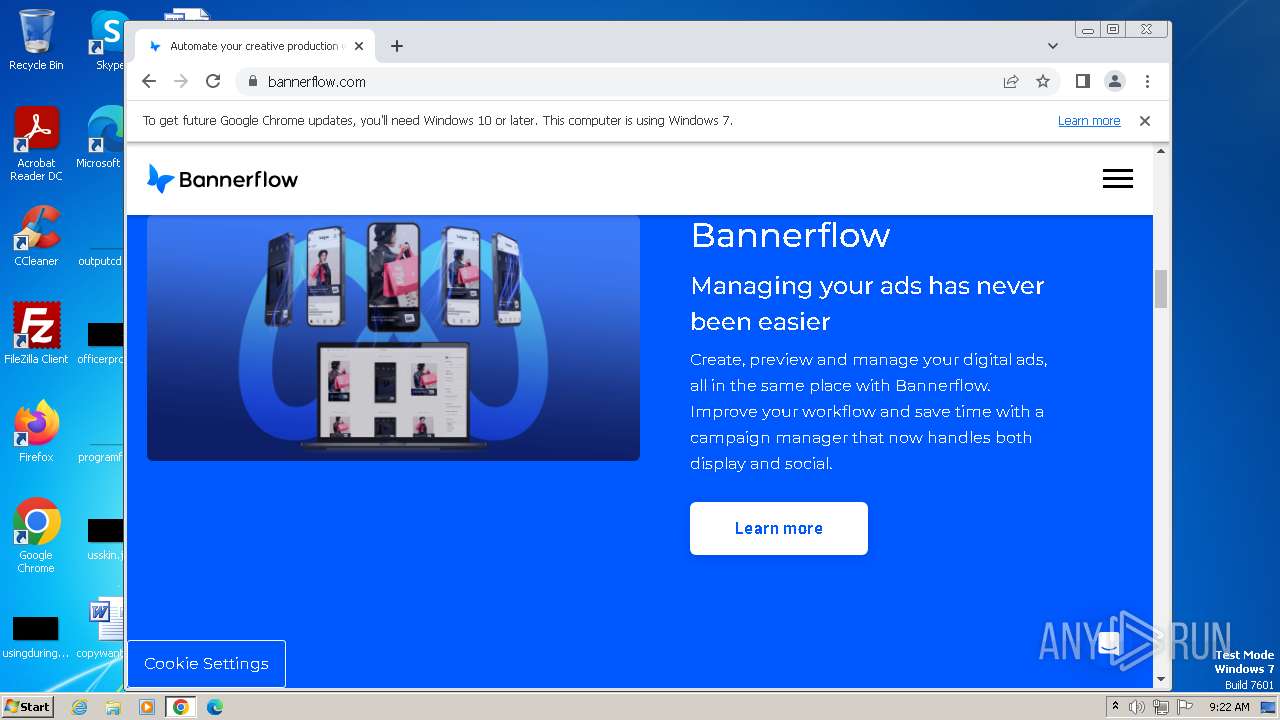The height and width of the screenshot is (720, 1280).
Task: Open the Bannerflow hamburger menu
Action: [x=1118, y=179]
